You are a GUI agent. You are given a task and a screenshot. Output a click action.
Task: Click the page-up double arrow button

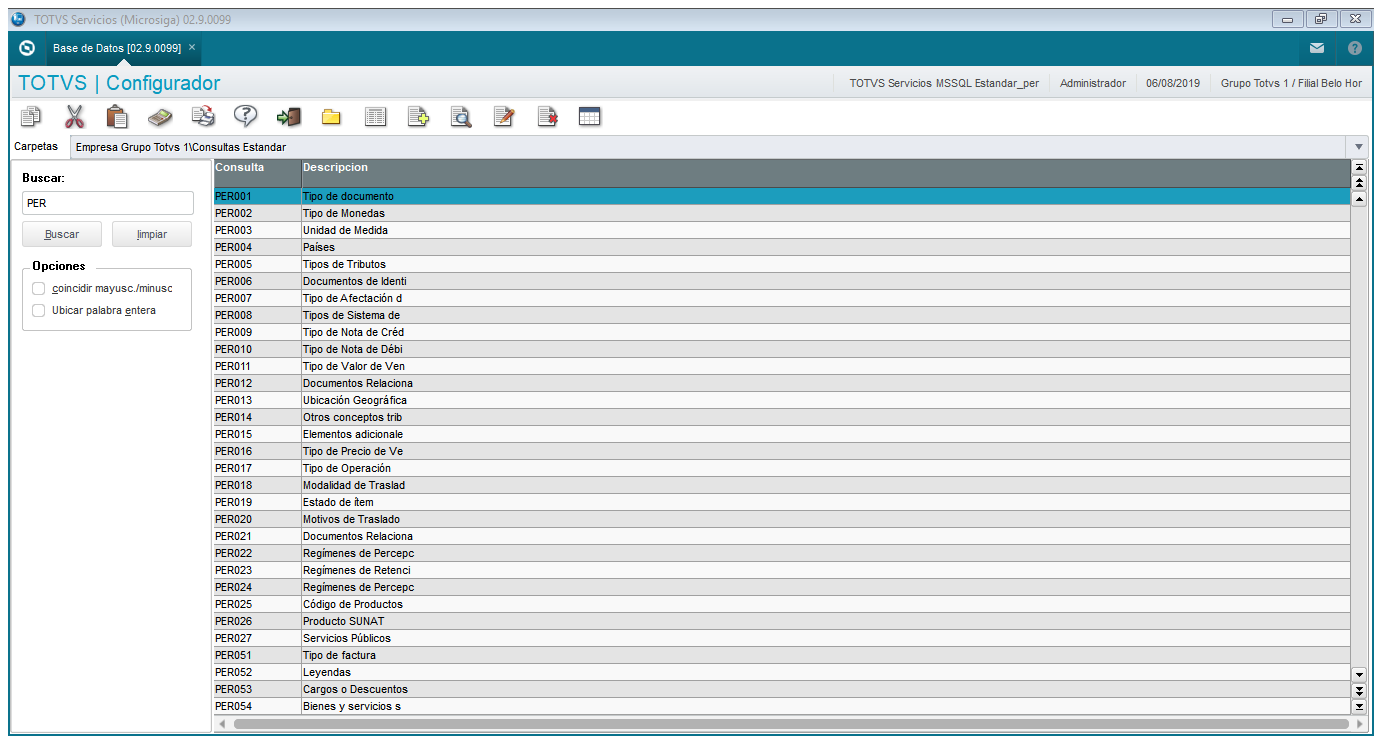coord(1359,182)
